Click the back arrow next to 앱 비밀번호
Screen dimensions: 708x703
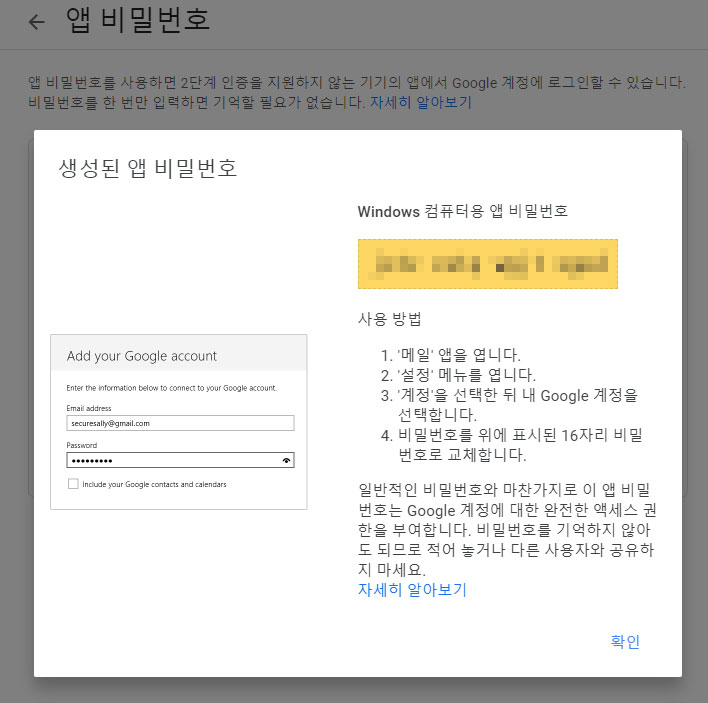coord(37,22)
